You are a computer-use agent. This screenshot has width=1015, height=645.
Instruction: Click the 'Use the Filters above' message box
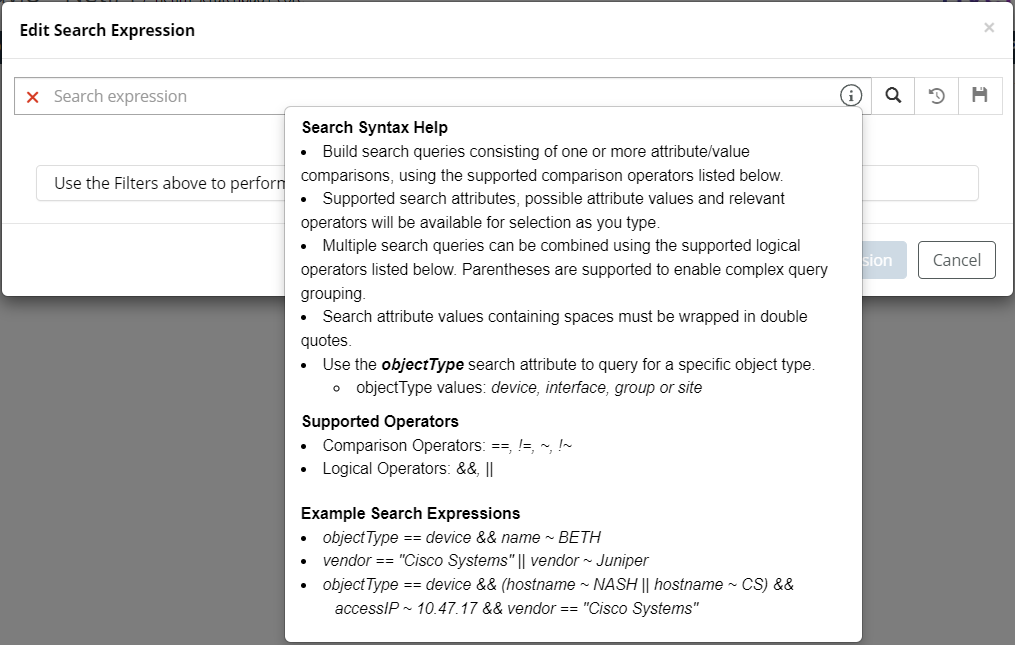coord(160,183)
